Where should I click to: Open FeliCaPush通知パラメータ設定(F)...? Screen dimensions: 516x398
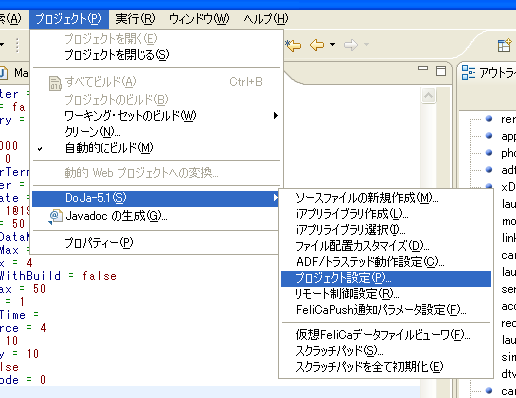coord(386,310)
